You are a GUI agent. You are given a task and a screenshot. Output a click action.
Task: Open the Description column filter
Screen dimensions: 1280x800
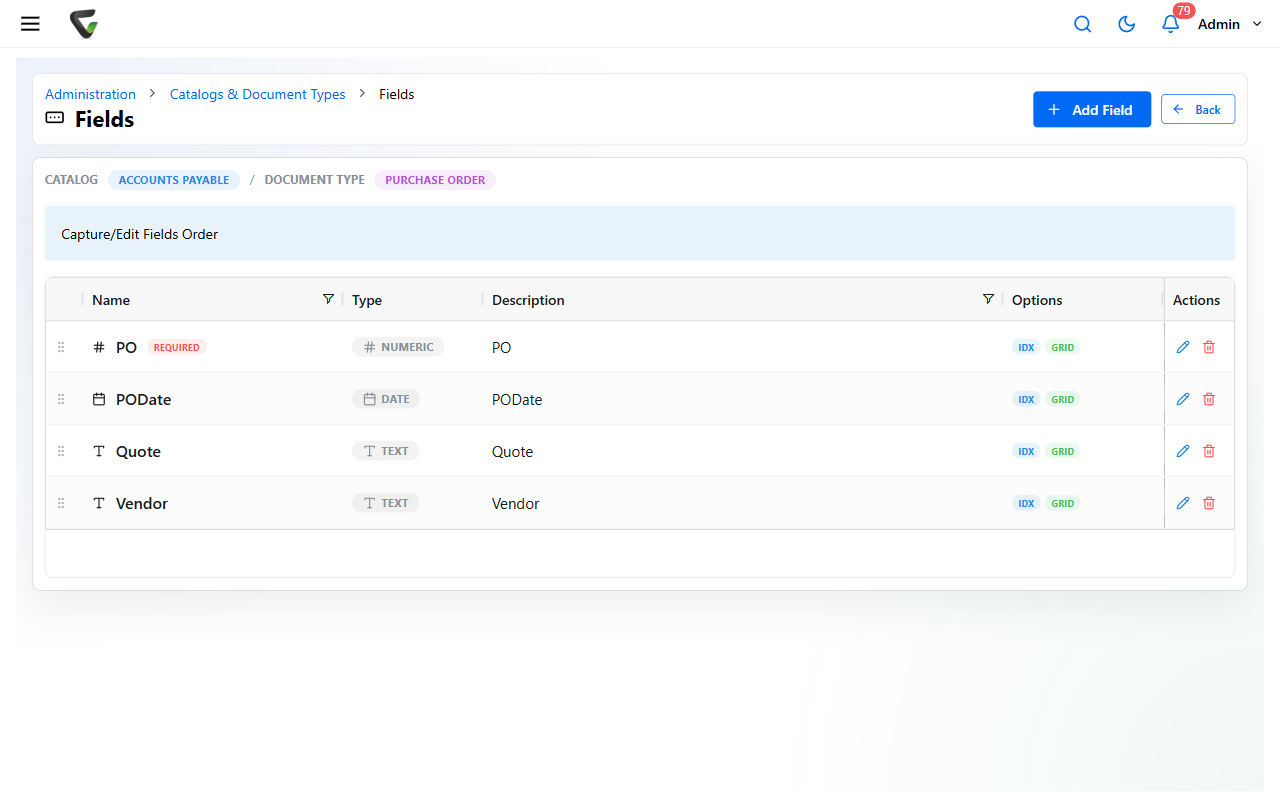coord(988,299)
